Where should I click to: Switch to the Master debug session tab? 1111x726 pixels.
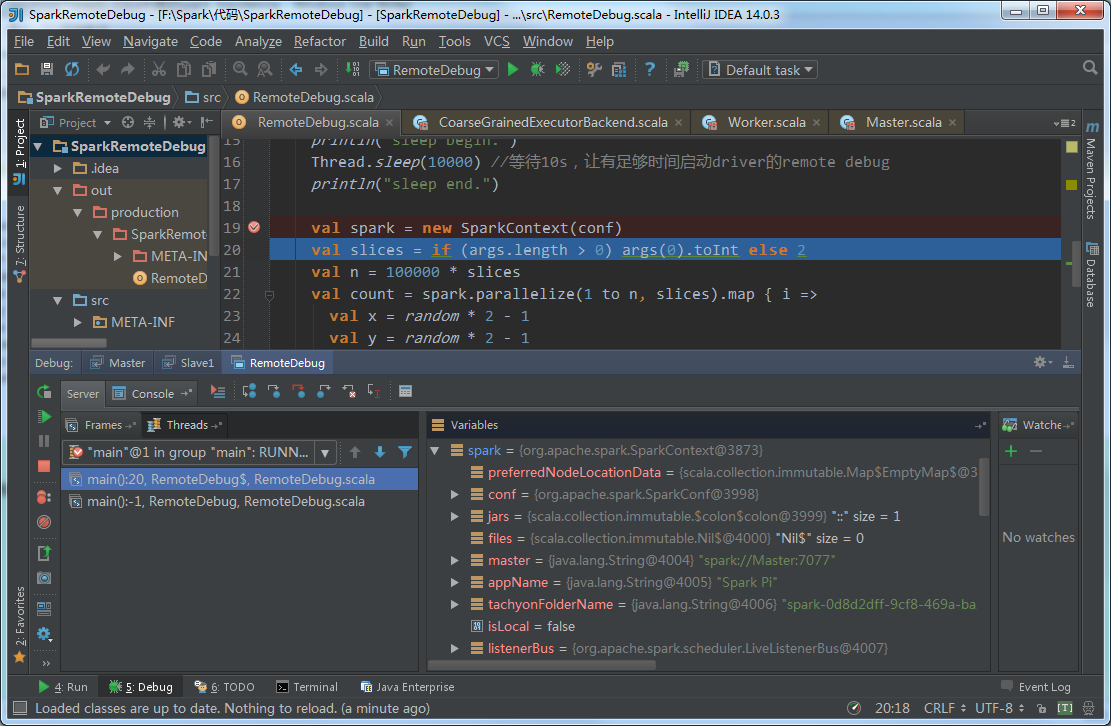pos(118,363)
